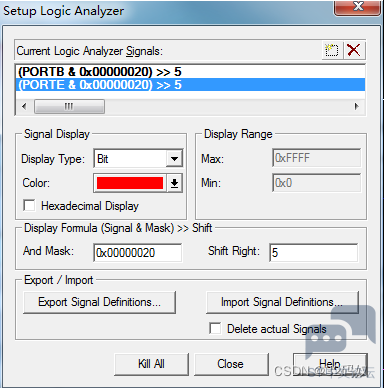Toggle the Delete actual Signals checkbox
384x388 pixels.
[215, 328]
